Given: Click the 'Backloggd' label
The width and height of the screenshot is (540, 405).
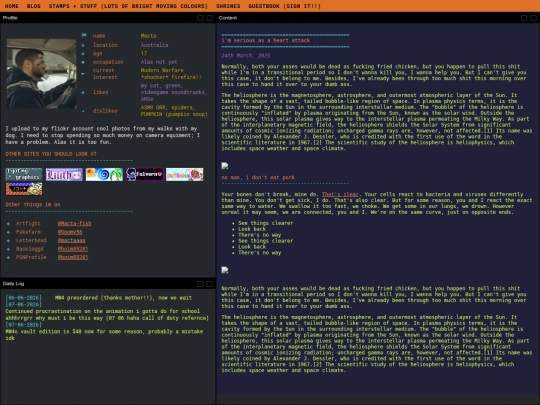Looking at the screenshot, I should [30, 249].
